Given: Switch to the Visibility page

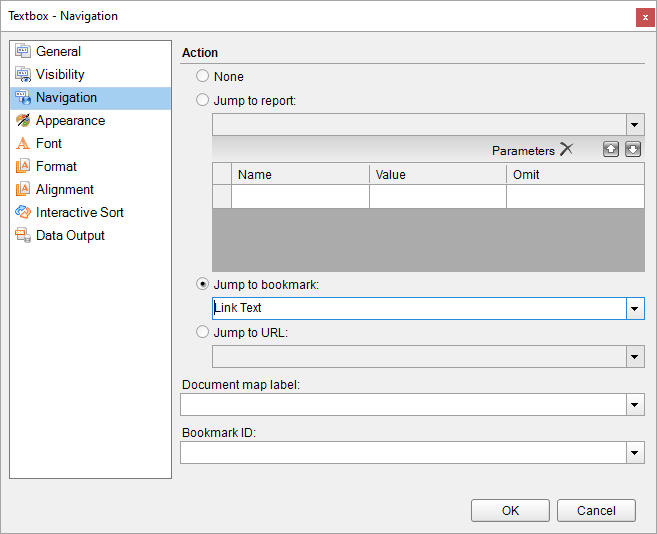Looking at the screenshot, I should 91,74.
